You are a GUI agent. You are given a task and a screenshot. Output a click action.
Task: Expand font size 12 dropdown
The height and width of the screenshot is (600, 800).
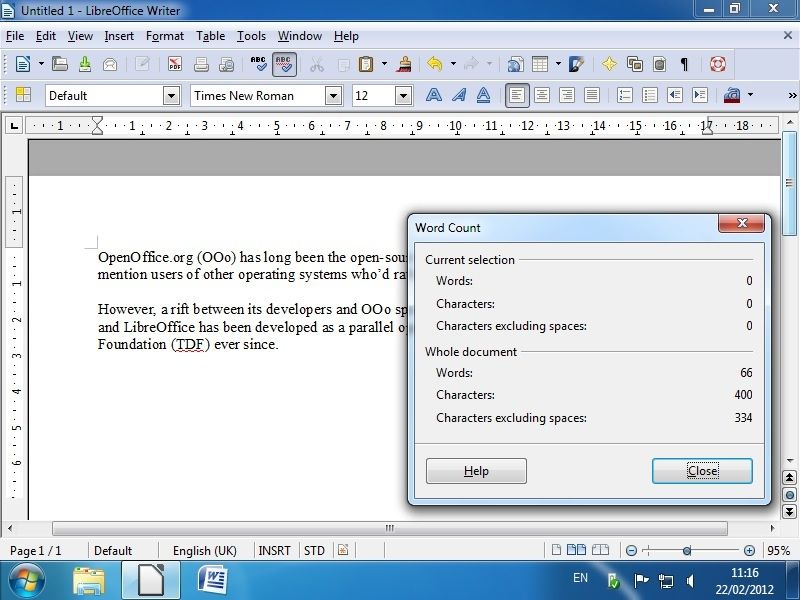click(403, 95)
